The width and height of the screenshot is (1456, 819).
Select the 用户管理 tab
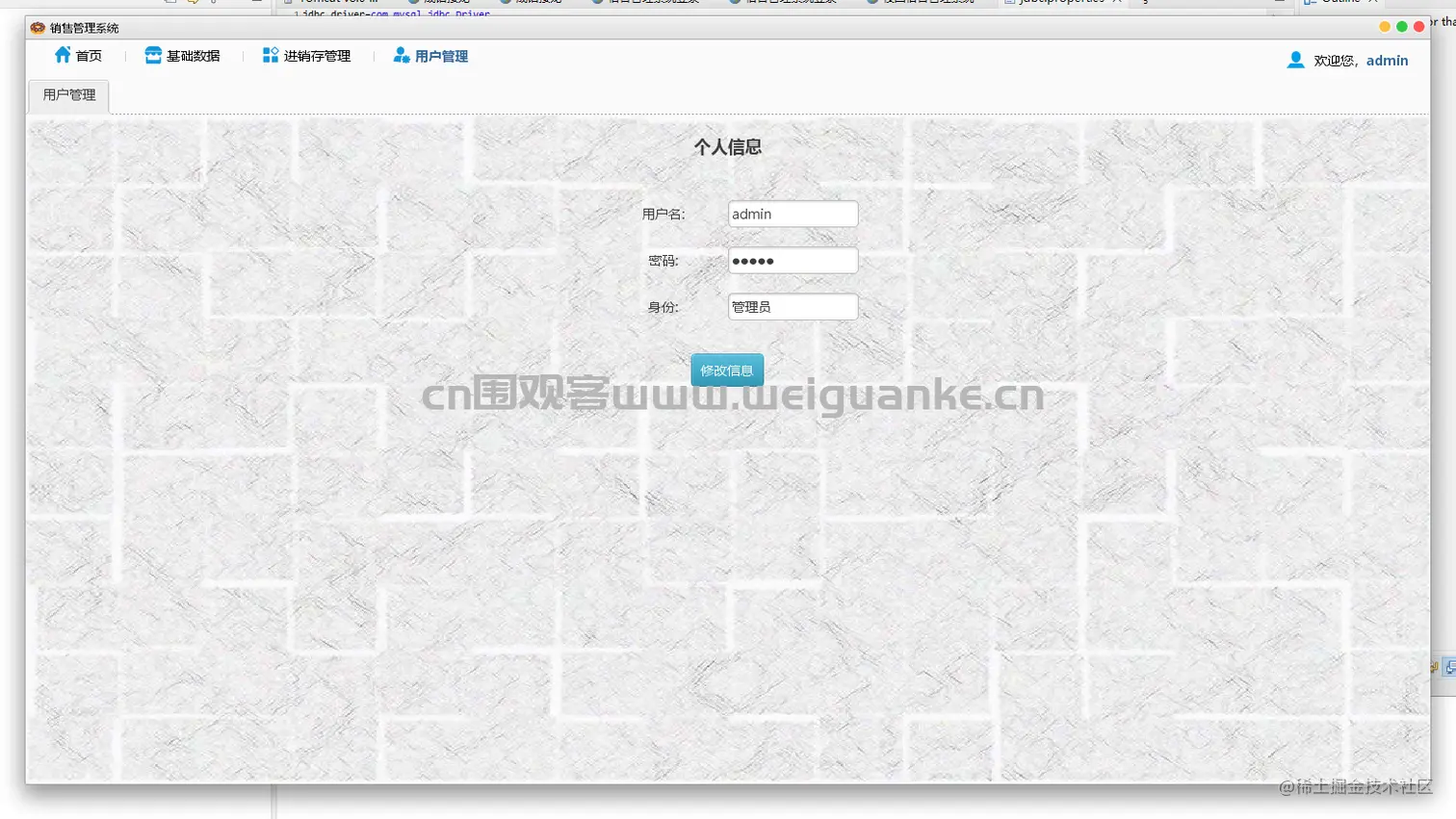tap(69, 95)
